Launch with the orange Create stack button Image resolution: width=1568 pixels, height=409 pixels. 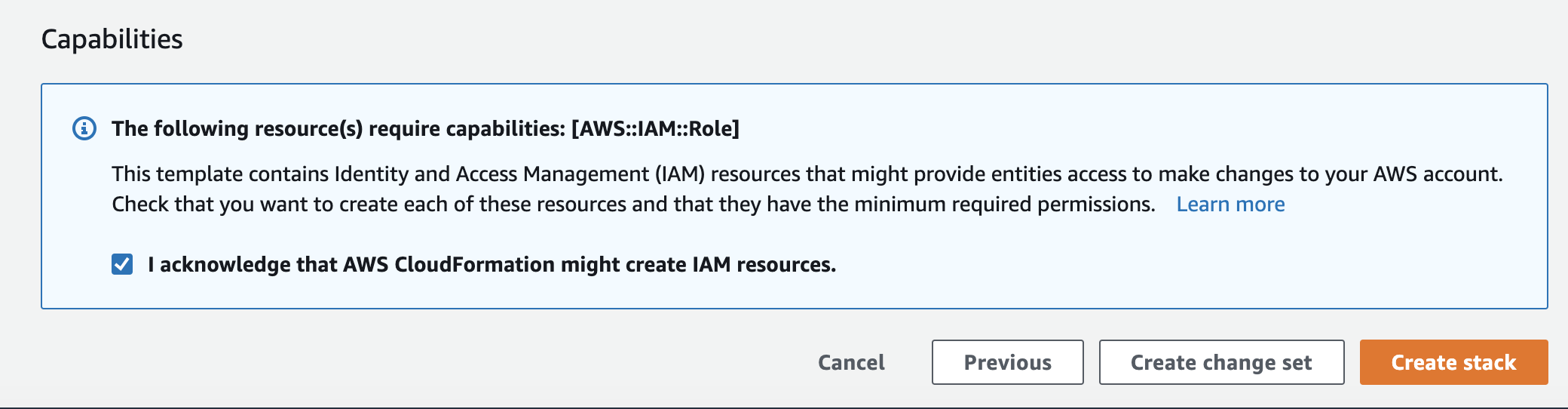(1453, 362)
